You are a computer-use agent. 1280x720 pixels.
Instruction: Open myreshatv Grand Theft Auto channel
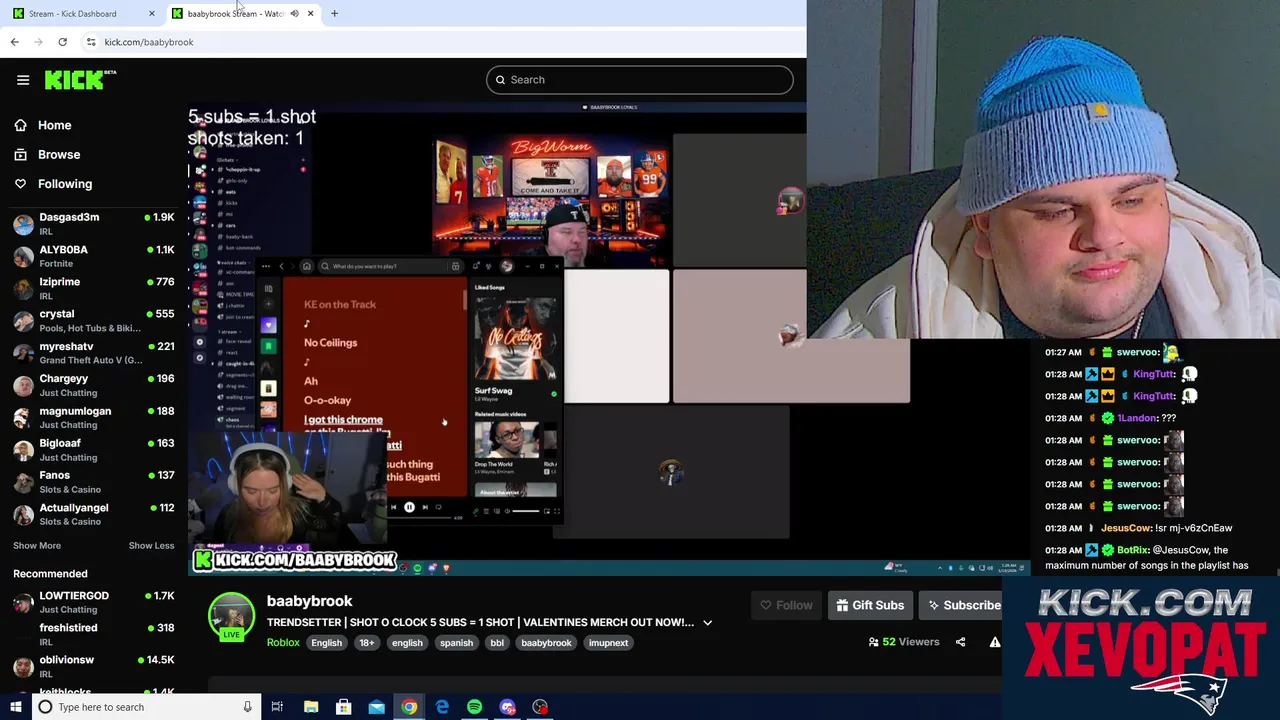pos(94,353)
